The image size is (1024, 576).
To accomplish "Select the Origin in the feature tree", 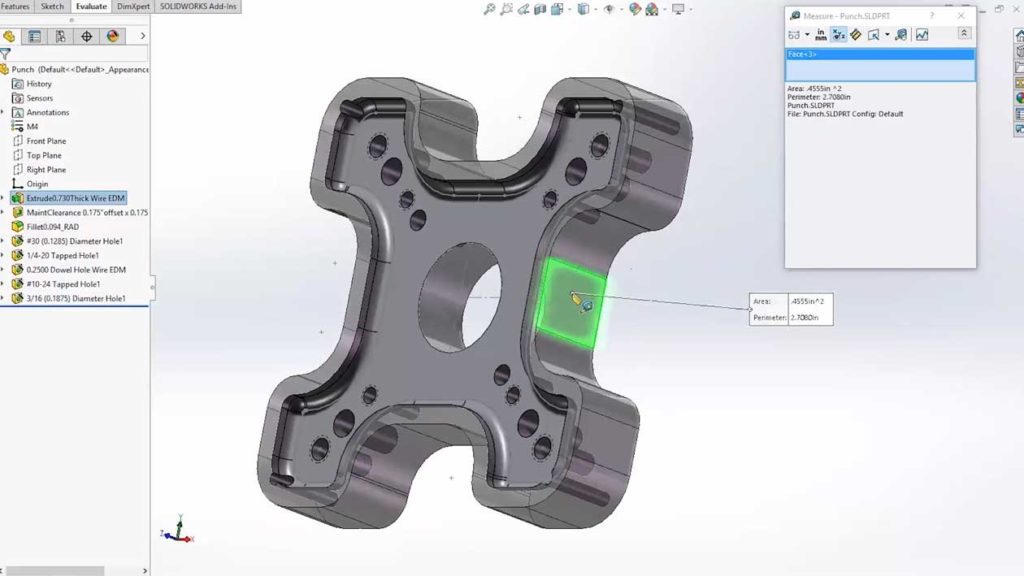I will click(x=40, y=184).
